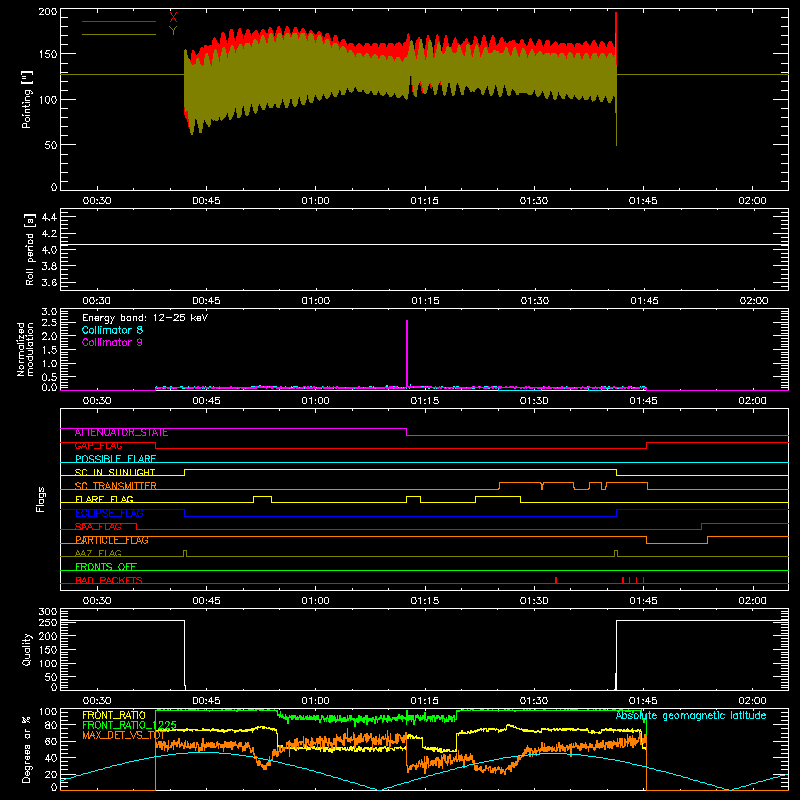Click the olive flag label below PARTICLE_FLAG

click(98, 554)
